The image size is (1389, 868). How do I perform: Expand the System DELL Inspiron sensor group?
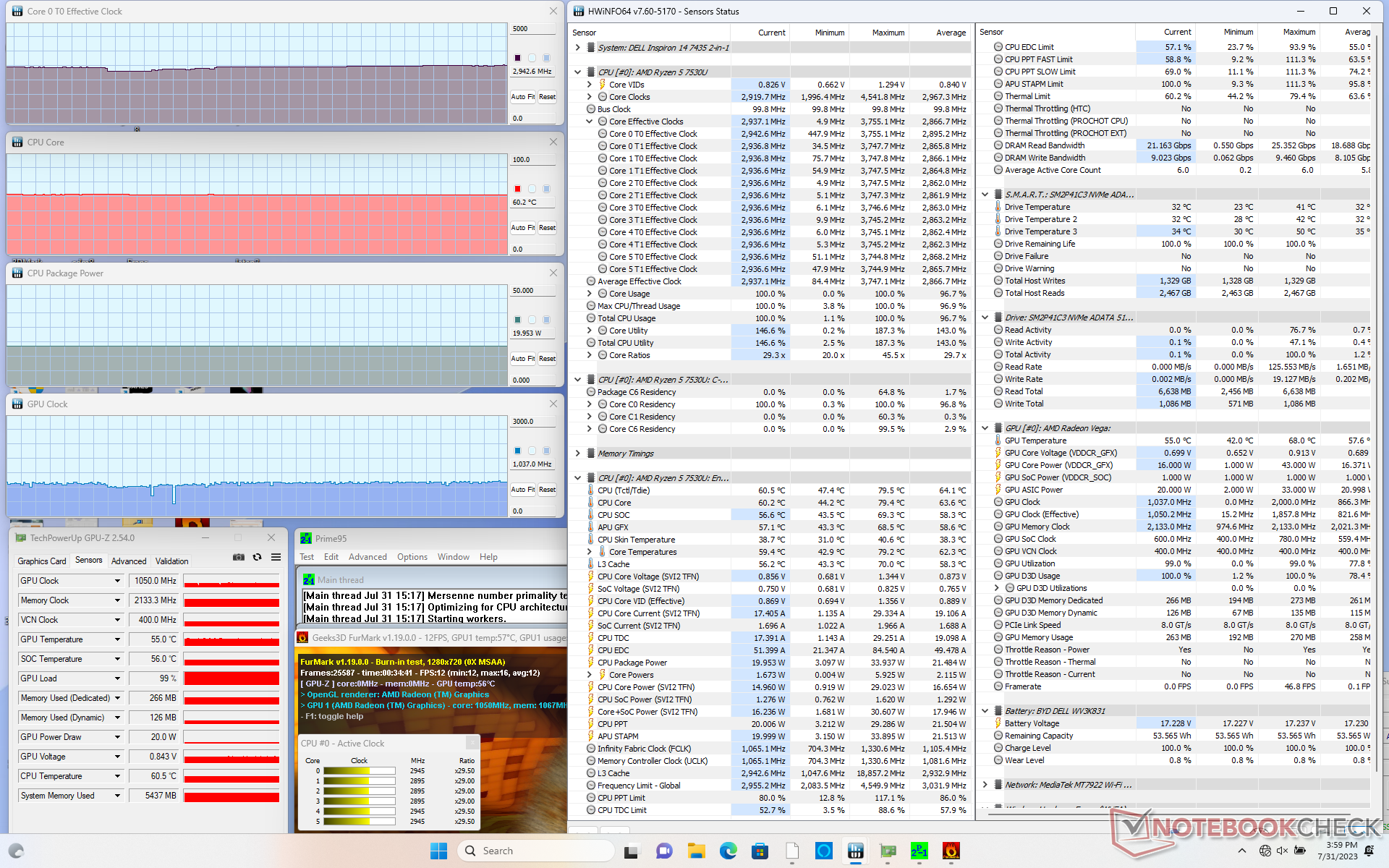(577, 48)
